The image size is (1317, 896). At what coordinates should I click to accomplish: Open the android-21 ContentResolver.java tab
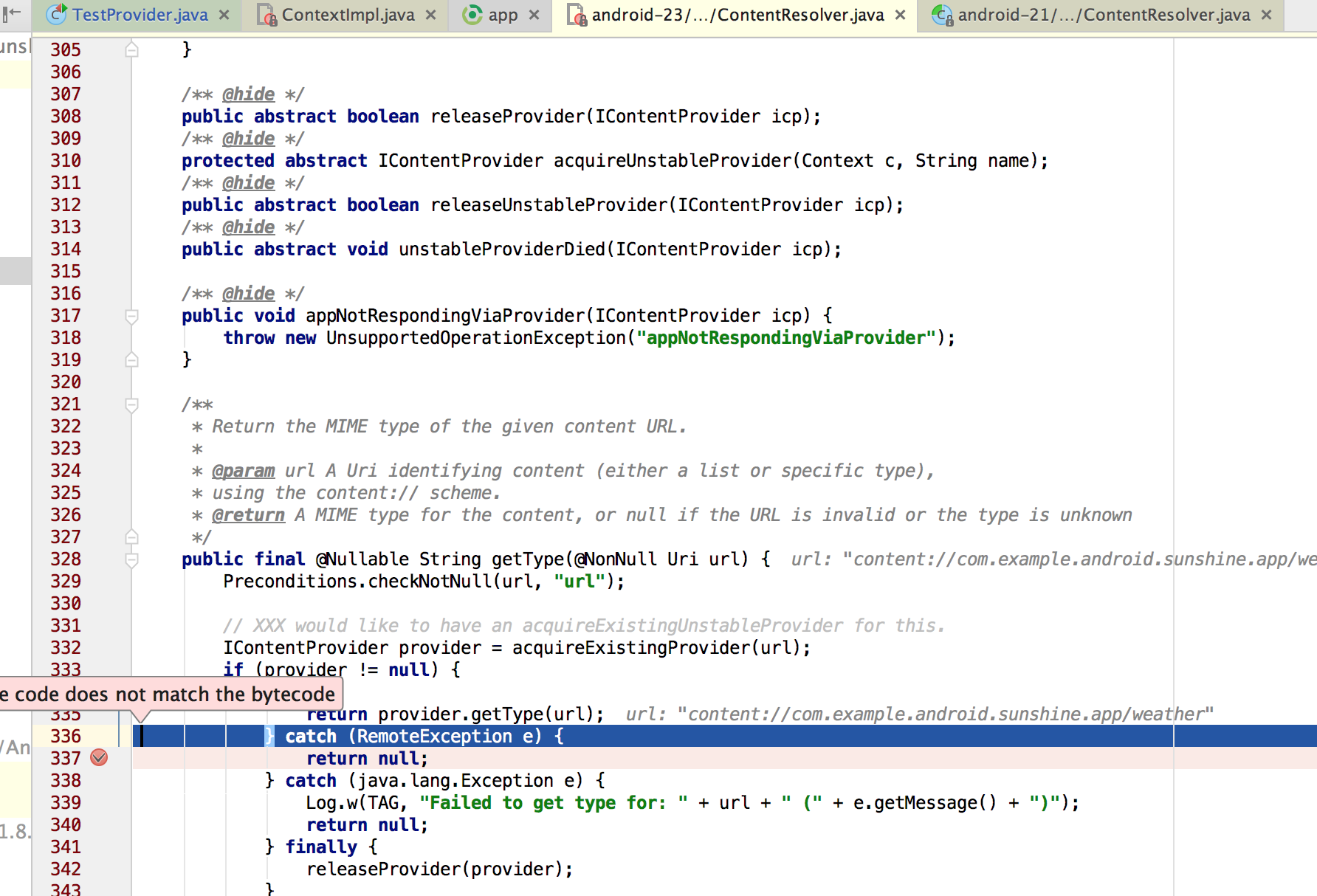(1103, 15)
